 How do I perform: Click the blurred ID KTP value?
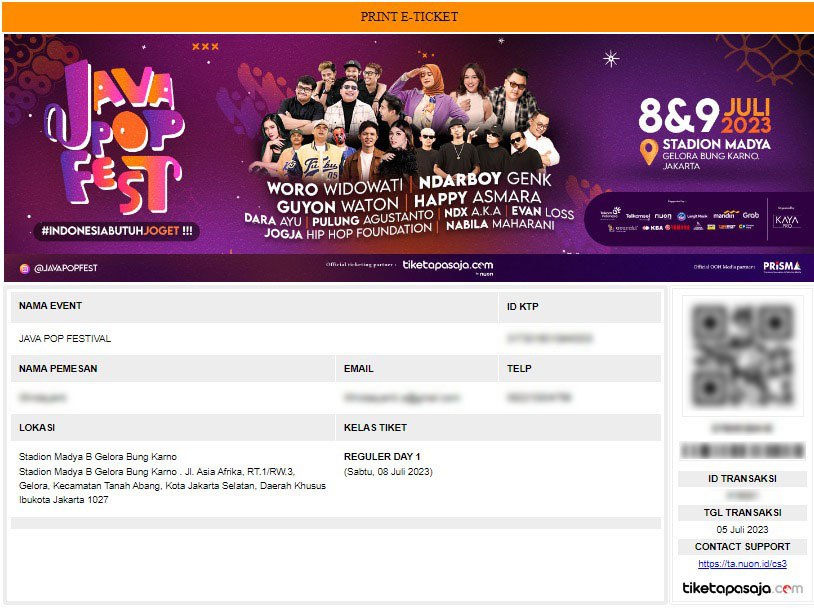(x=549, y=338)
